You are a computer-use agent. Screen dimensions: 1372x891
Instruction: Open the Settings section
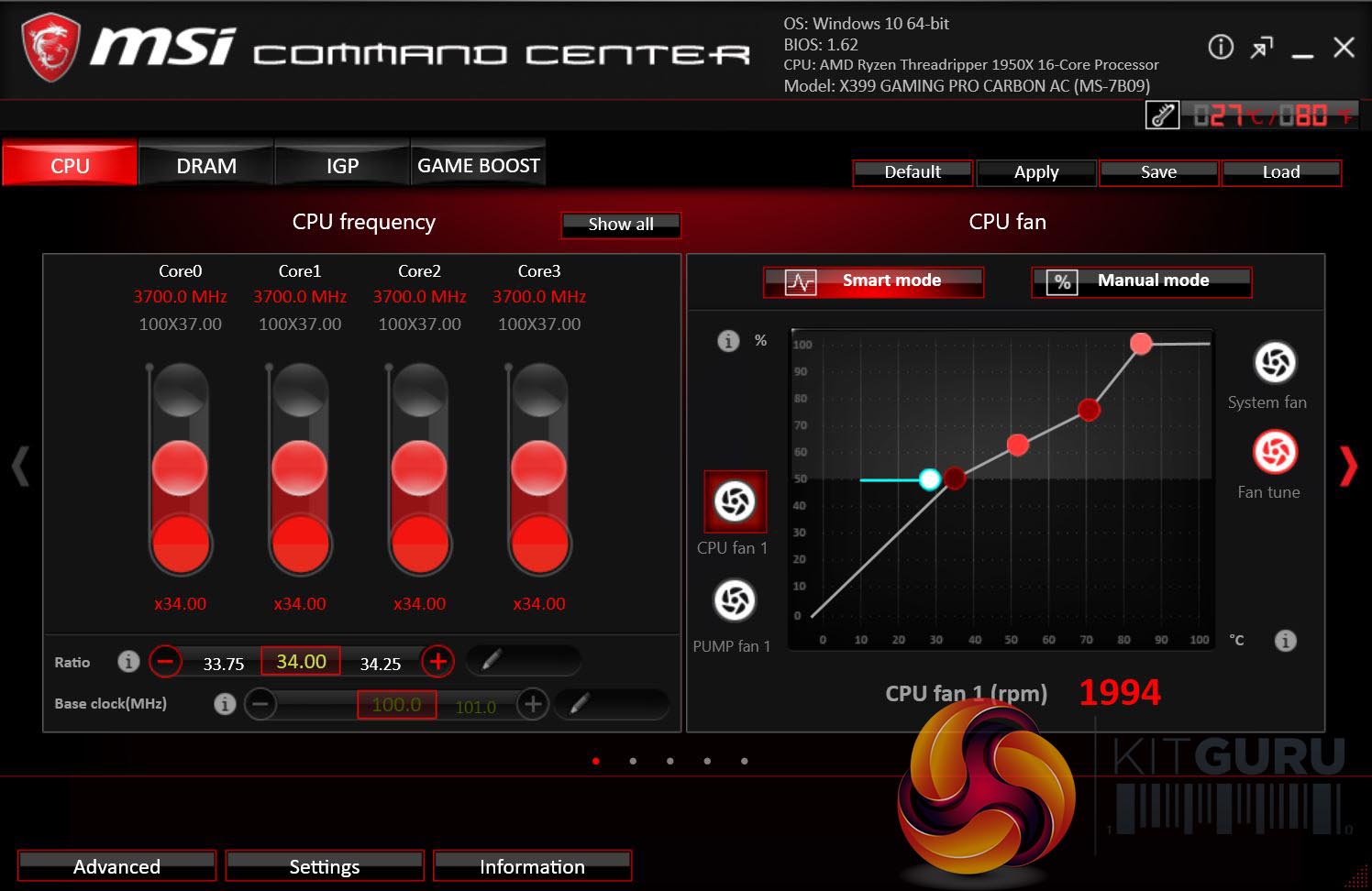325,866
